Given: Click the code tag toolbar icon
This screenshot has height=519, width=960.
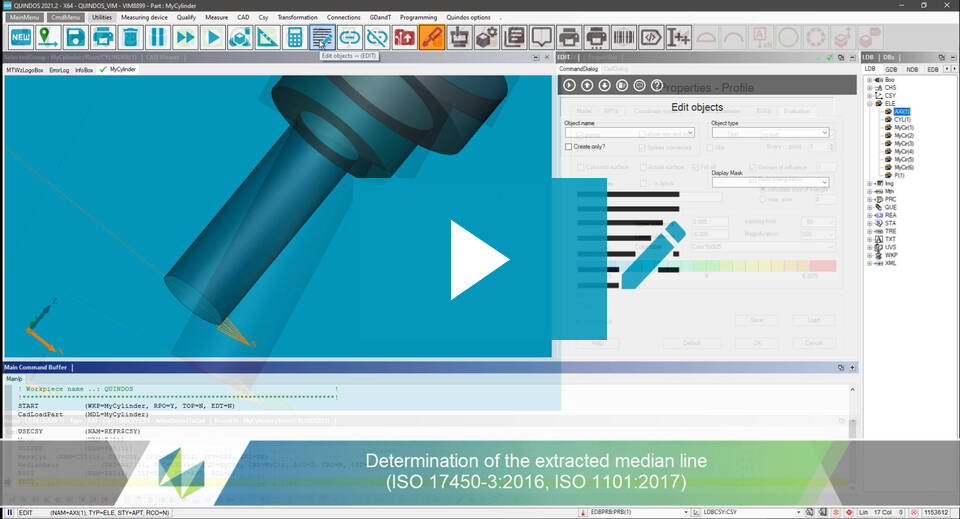Looking at the screenshot, I should pos(651,37).
